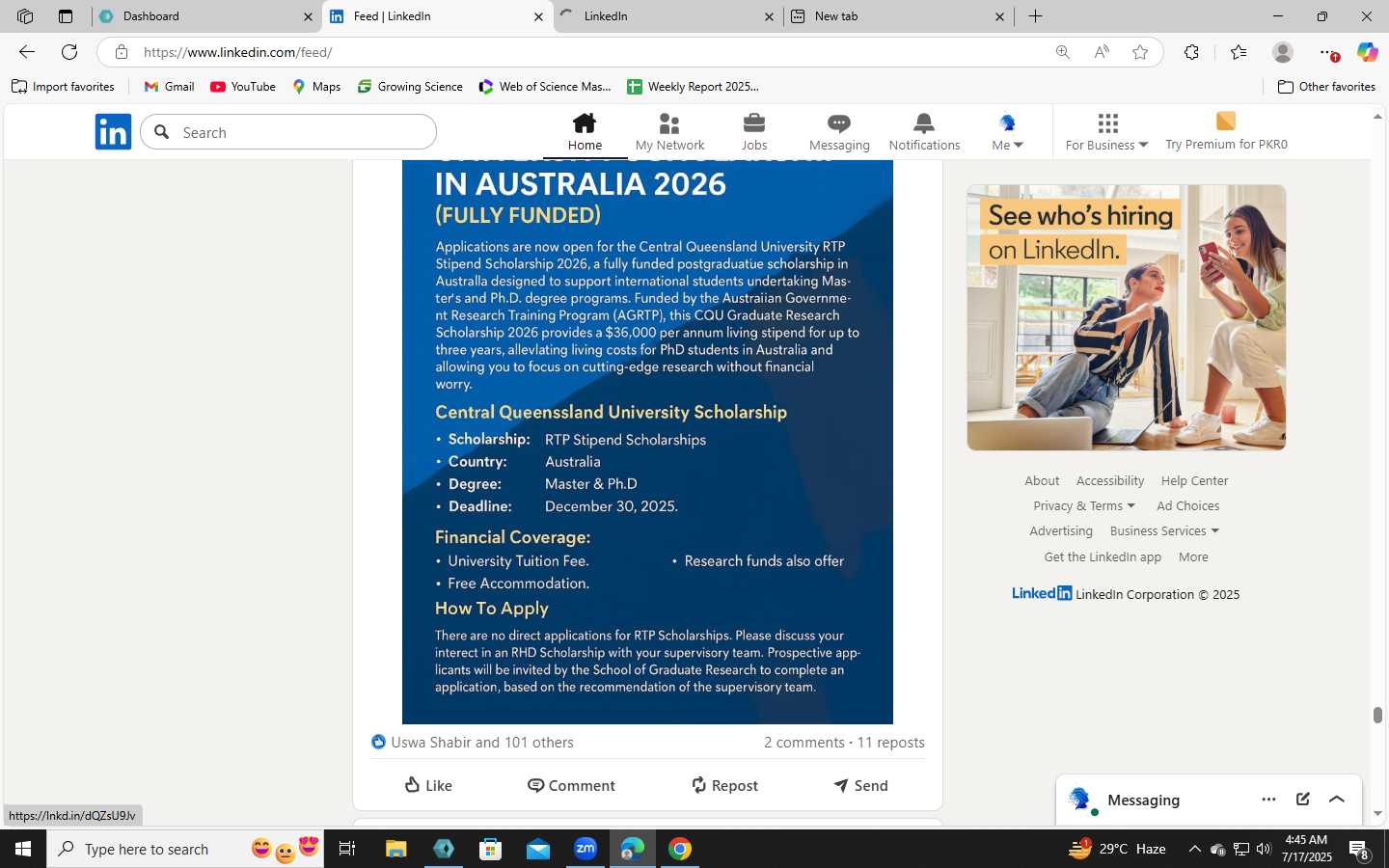Open Messaging overlay options ellipsis
Screen dimensions: 1389x868
coord(1268,800)
